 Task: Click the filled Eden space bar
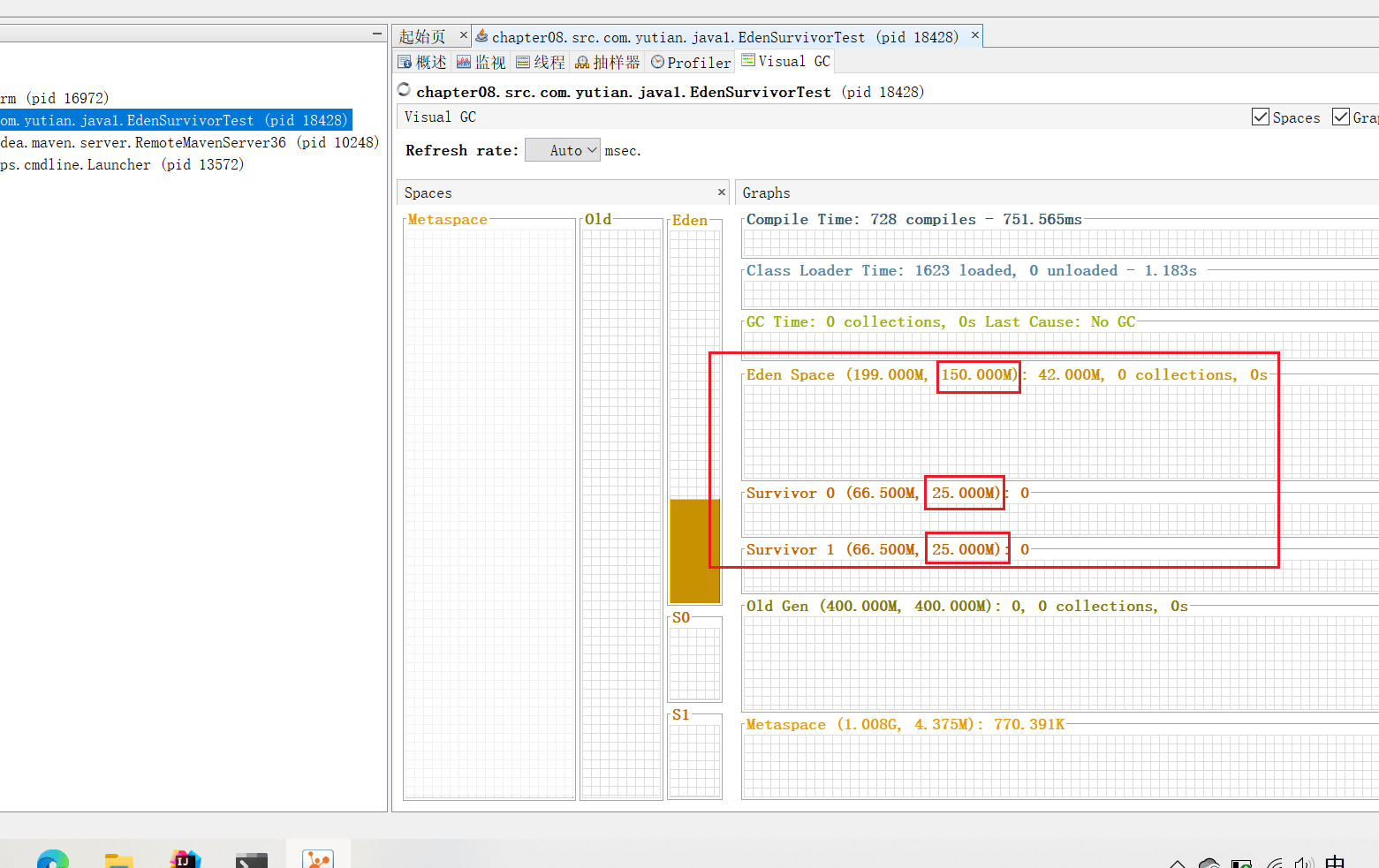pyautogui.click(x=694, y=551)
